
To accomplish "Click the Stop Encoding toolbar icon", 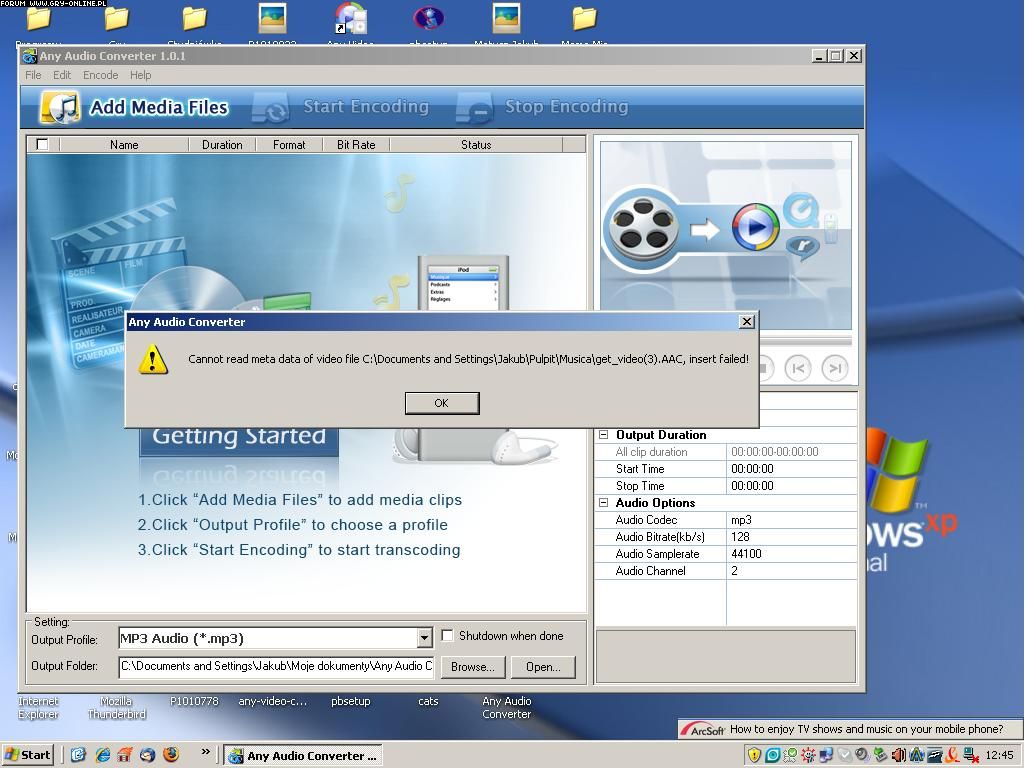I will tap(474, 108).
